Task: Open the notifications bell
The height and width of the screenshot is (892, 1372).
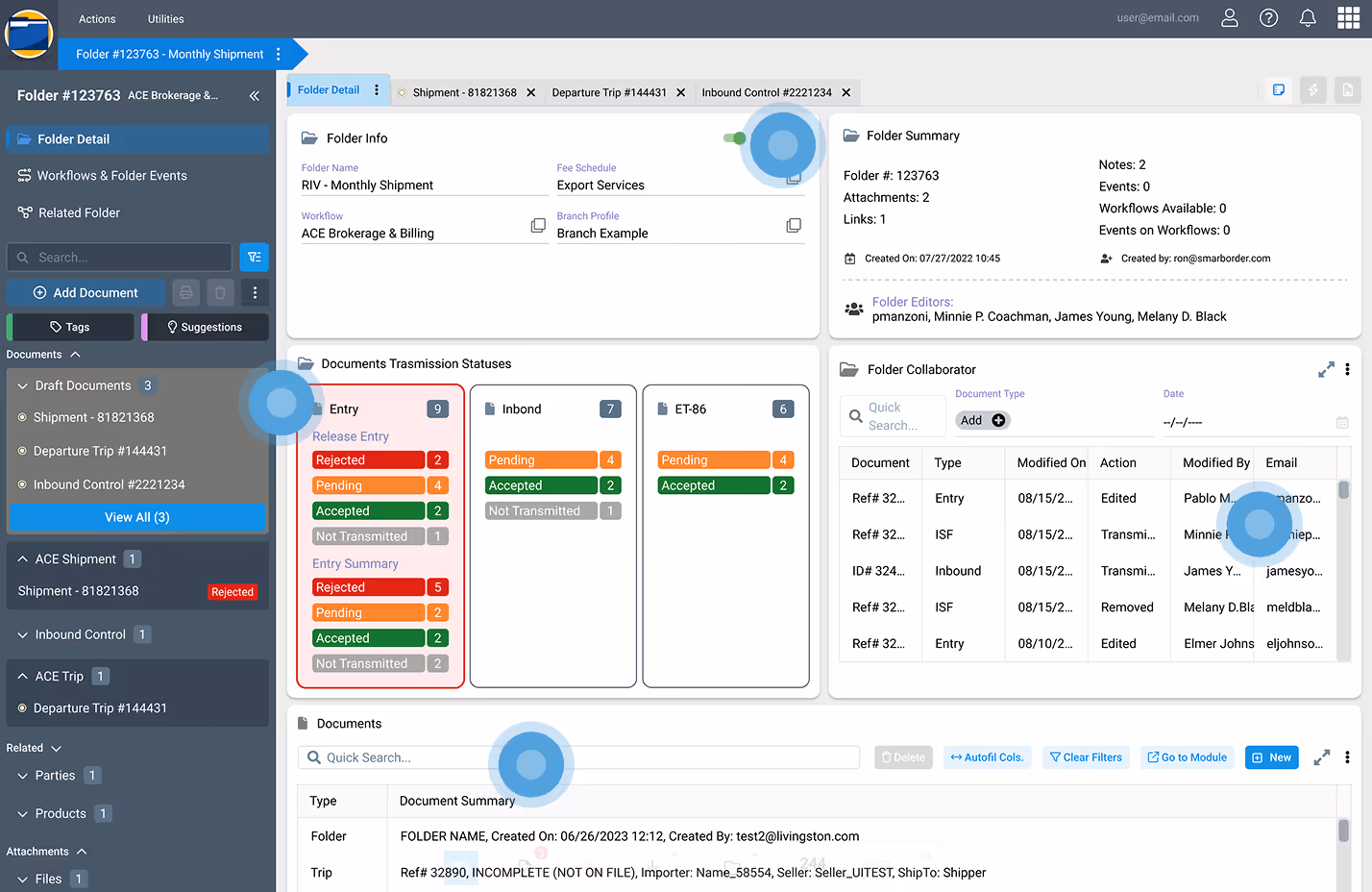Action: (1308, 18)
